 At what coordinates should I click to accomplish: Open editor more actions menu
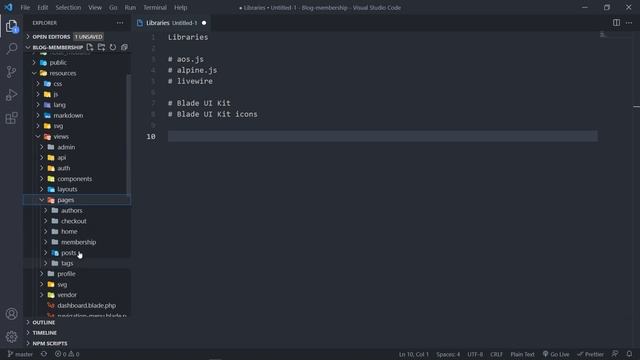pyautogui.click(x=629, y=22)
